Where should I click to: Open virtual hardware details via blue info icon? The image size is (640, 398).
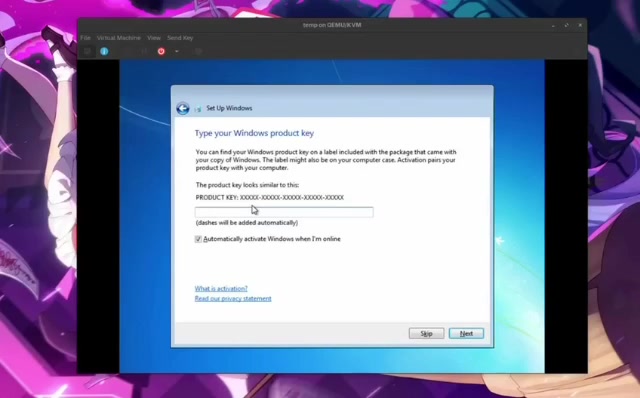104,51
